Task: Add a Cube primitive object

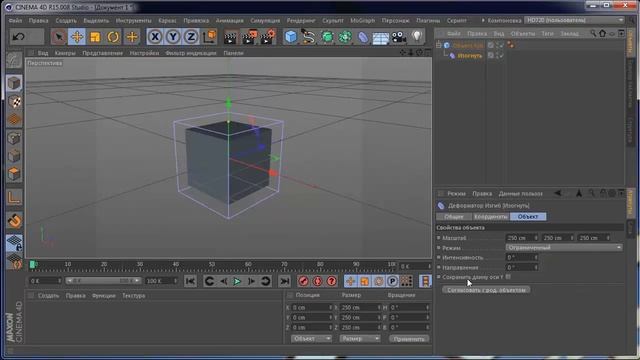Action: 291,37
